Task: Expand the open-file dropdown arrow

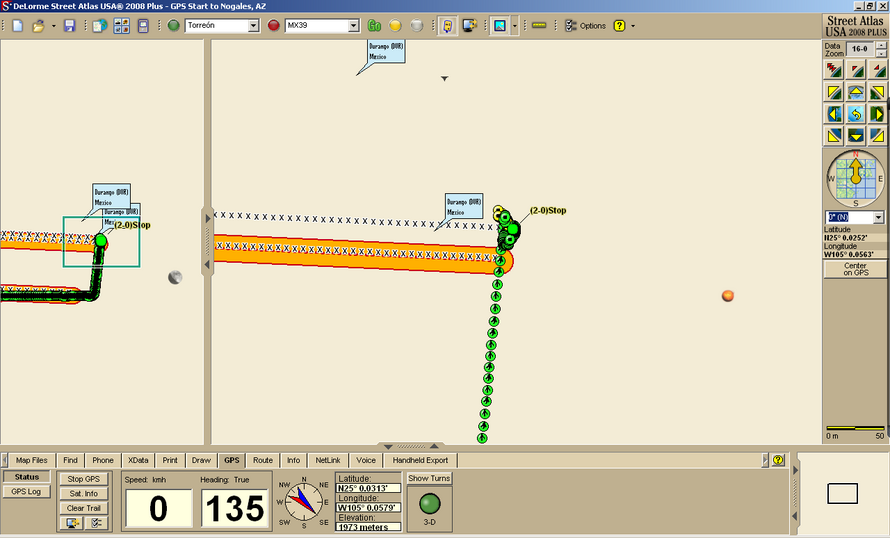Action: (53, 26)
